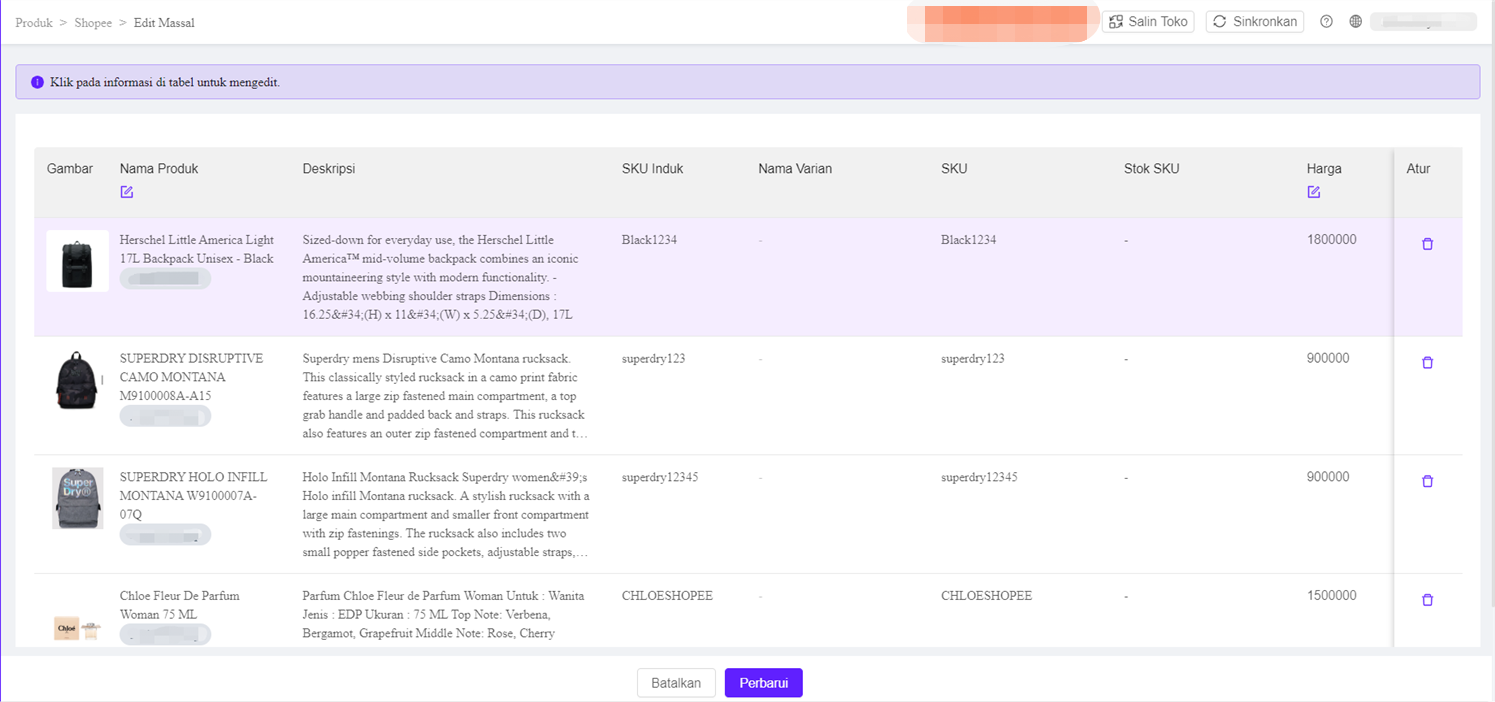The image size is (1495, 702).
Task: Open the Superdry Disruptive Camo backpack thumbnail
Action: click(77, 380)
